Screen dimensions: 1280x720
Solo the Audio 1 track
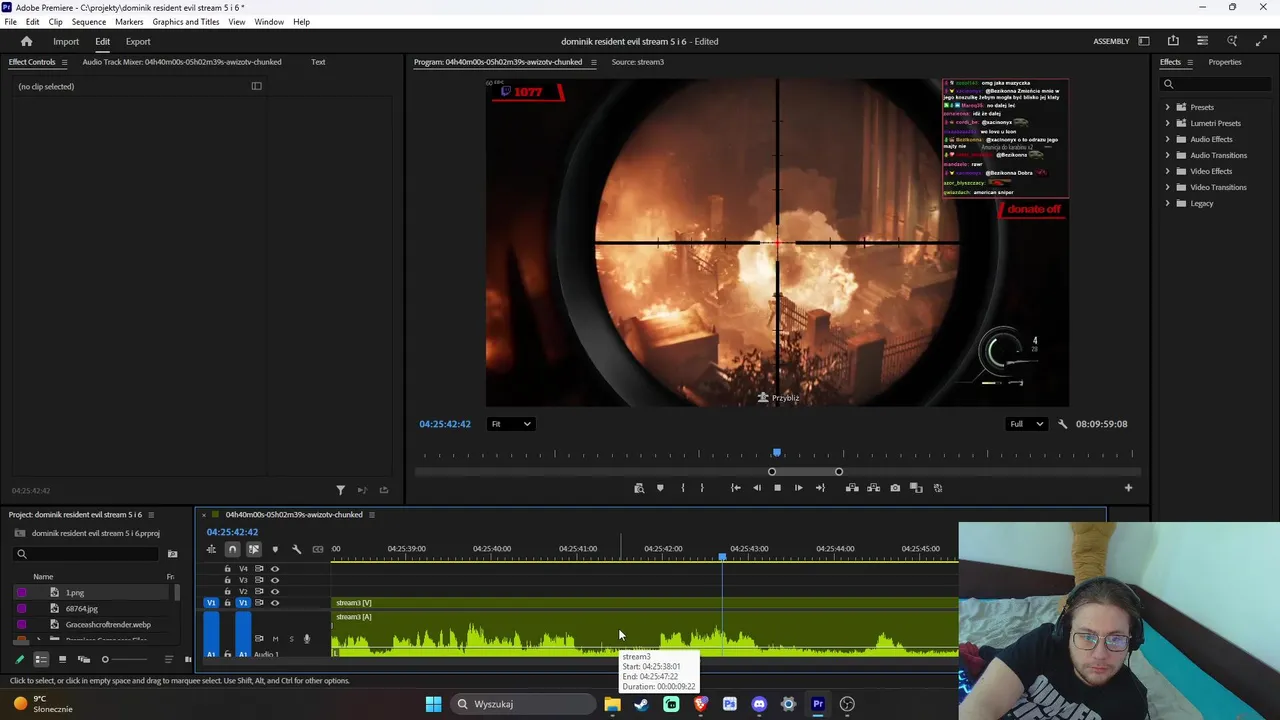pyautogui.click(x=291, y=639)
